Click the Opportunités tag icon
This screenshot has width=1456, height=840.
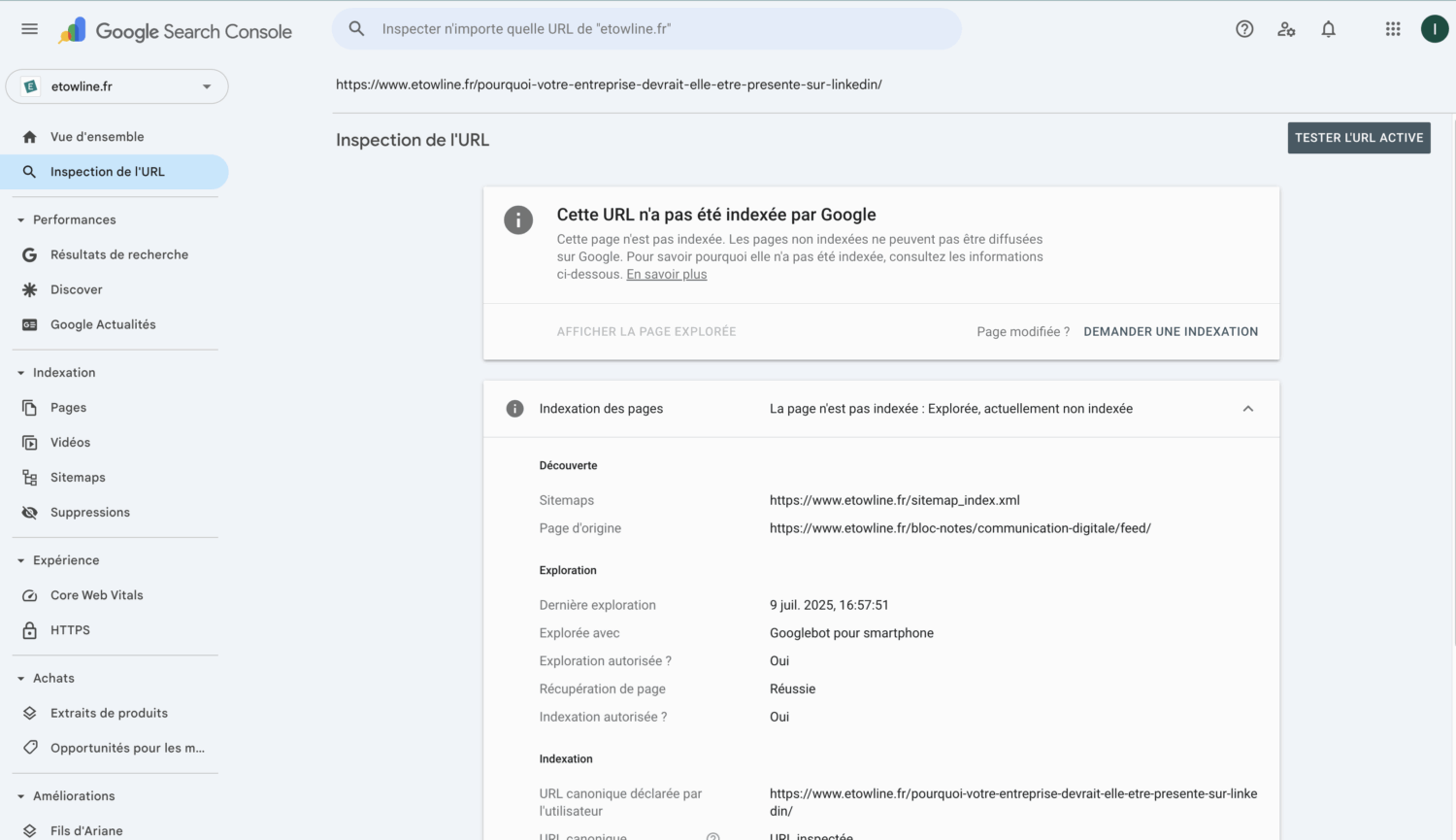[x=30, y=748]
